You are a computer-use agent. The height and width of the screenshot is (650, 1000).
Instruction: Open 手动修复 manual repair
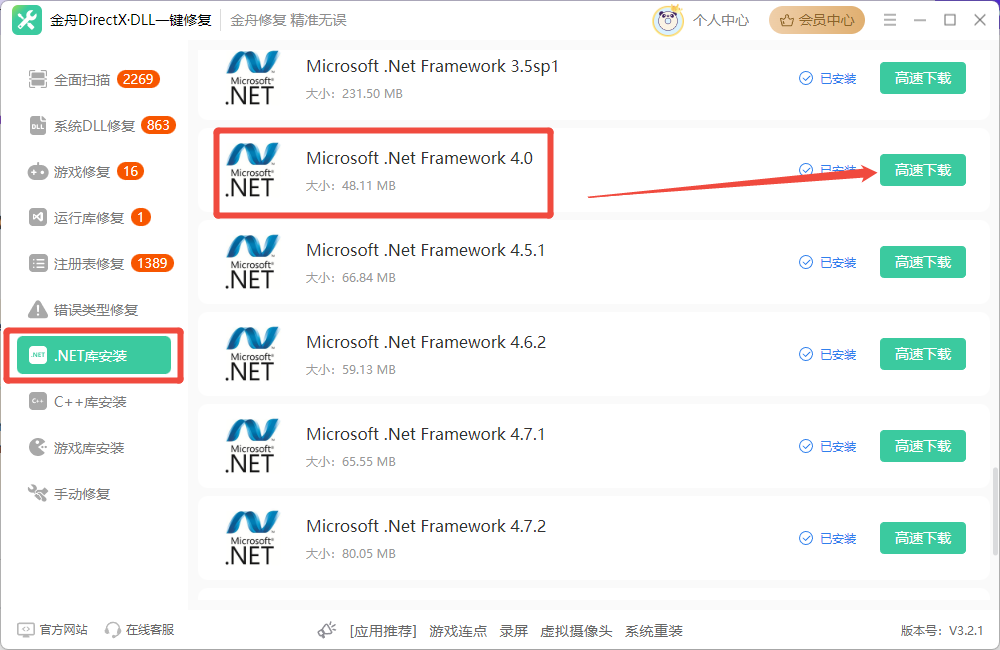[94, 494]
